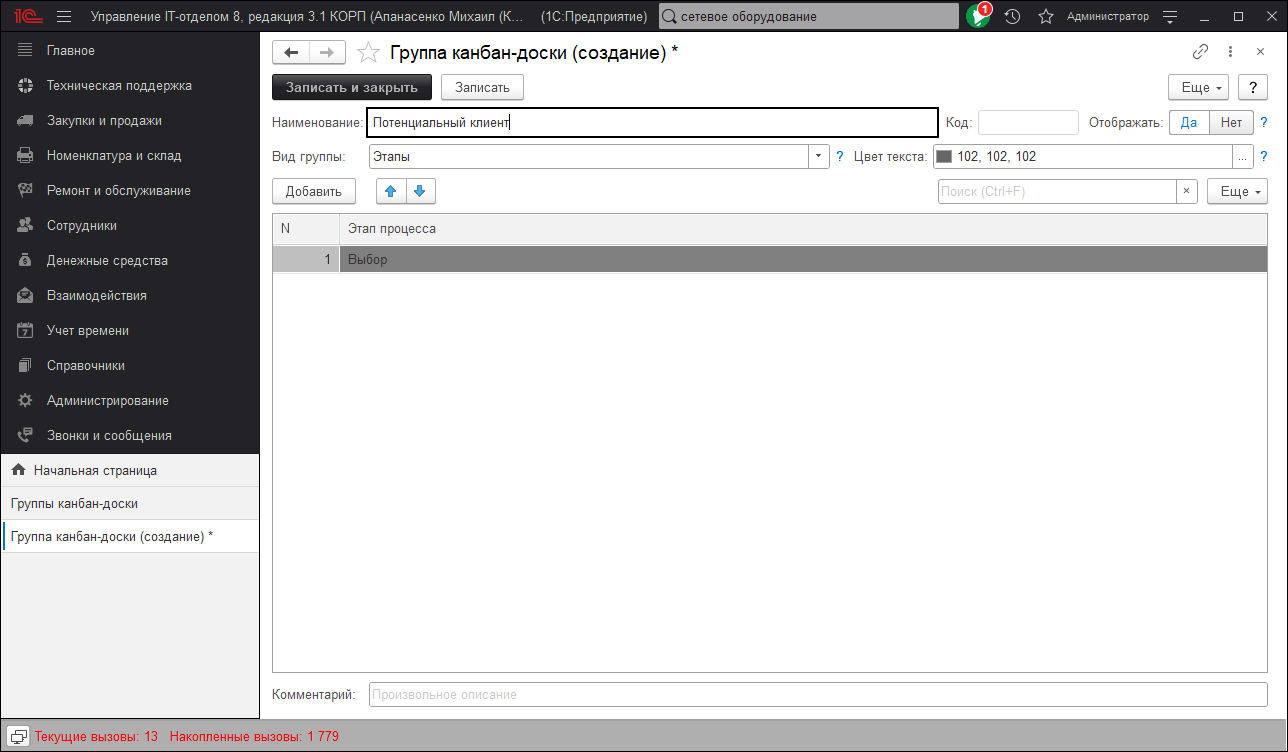This screenshot has height=752, width=1288.
Task: Open history with the clock icon
Action: tap(1010, 15)
